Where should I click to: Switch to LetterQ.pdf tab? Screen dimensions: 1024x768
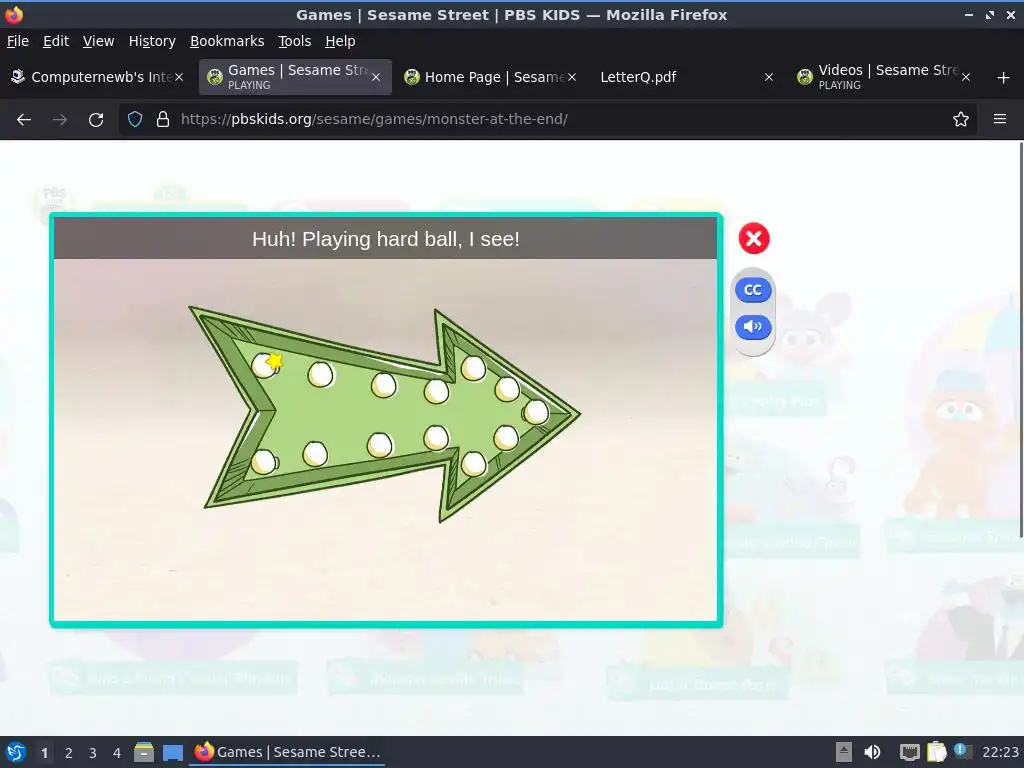coord(686,77)
